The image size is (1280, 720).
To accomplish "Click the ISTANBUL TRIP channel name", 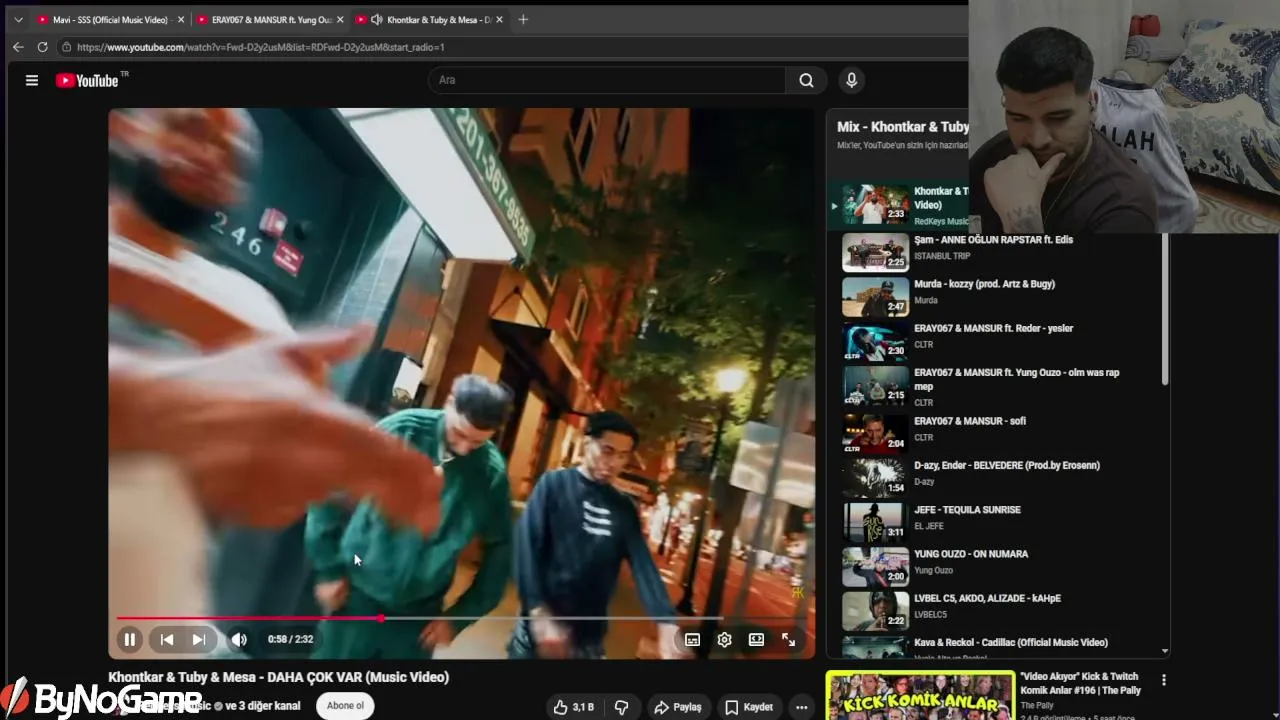I will 942,256.
